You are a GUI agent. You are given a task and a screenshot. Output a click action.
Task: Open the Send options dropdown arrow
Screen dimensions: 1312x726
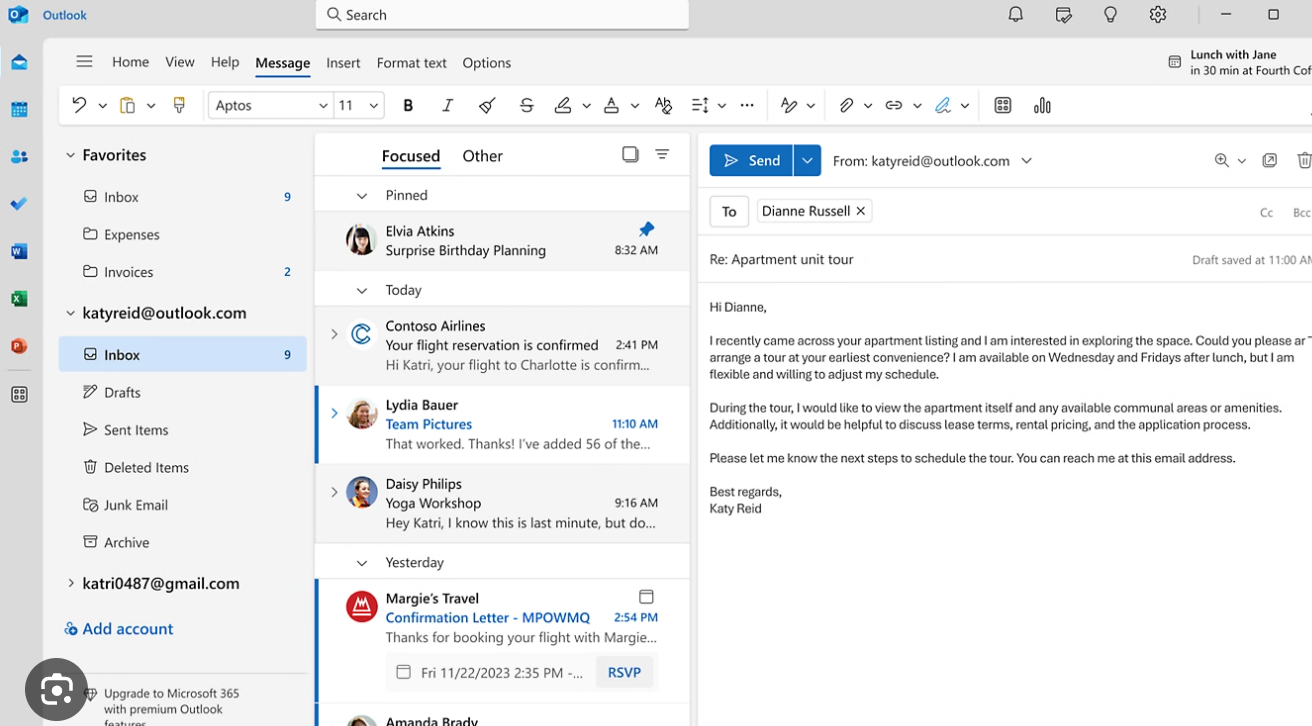pyautogui.click(x=807, y=160)
